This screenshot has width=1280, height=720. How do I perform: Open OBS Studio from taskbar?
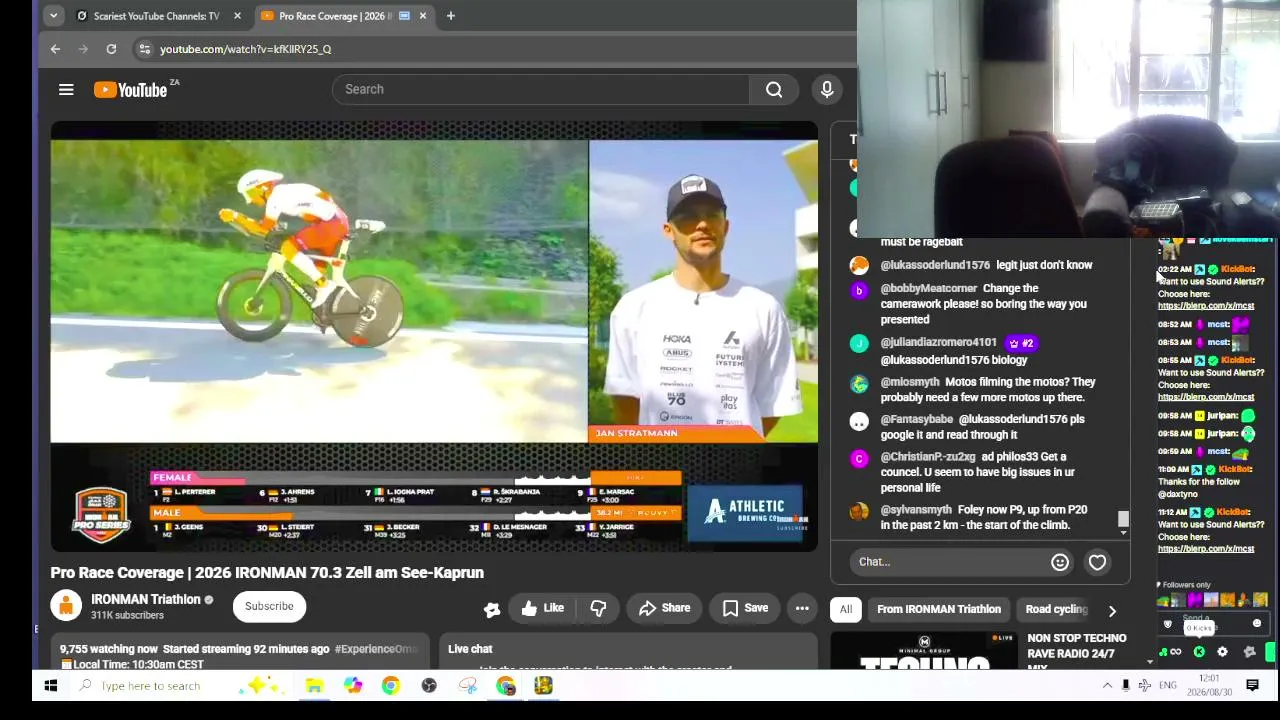429,686
